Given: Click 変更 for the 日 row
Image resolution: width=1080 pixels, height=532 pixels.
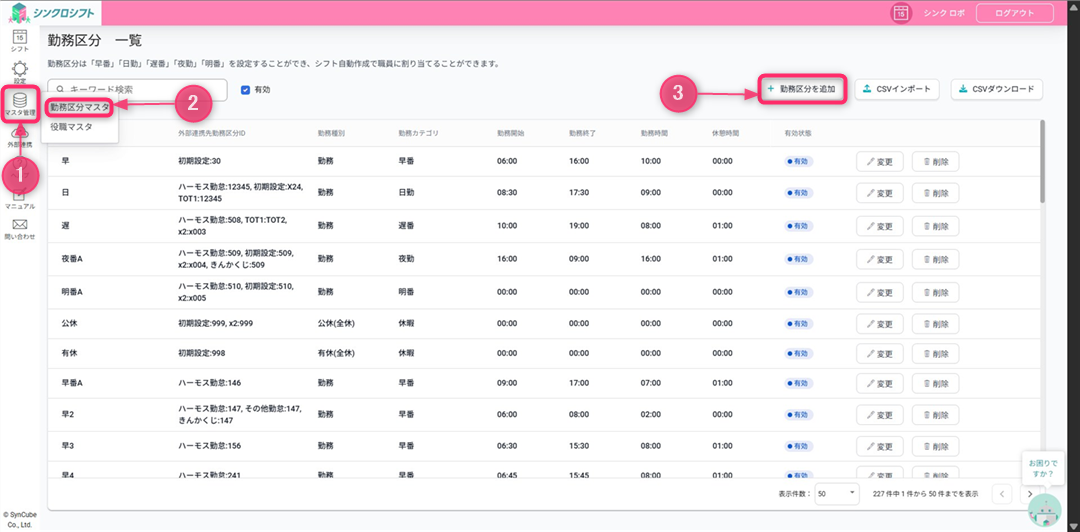Looking at the screenshot, I should point(880,193).
